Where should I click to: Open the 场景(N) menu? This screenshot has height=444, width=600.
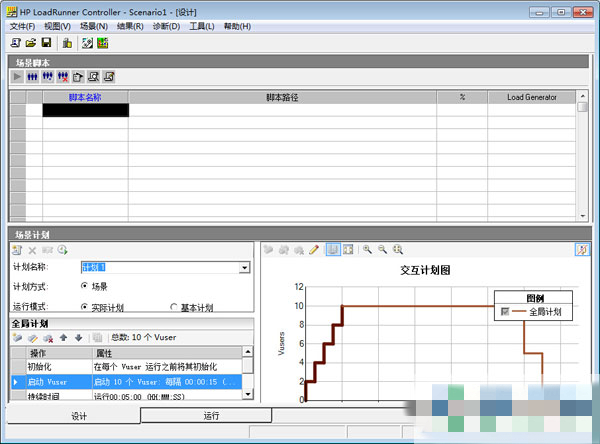94,26
